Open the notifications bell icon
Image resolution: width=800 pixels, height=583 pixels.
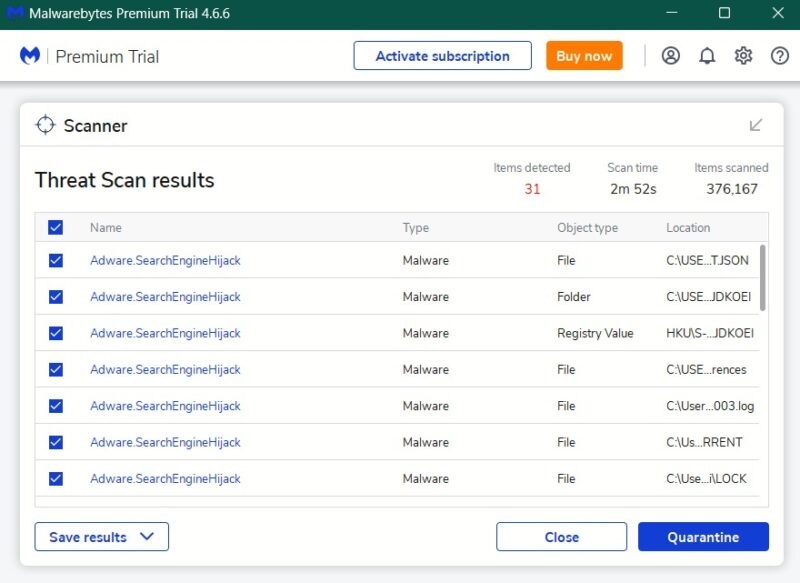click(707, 56)
